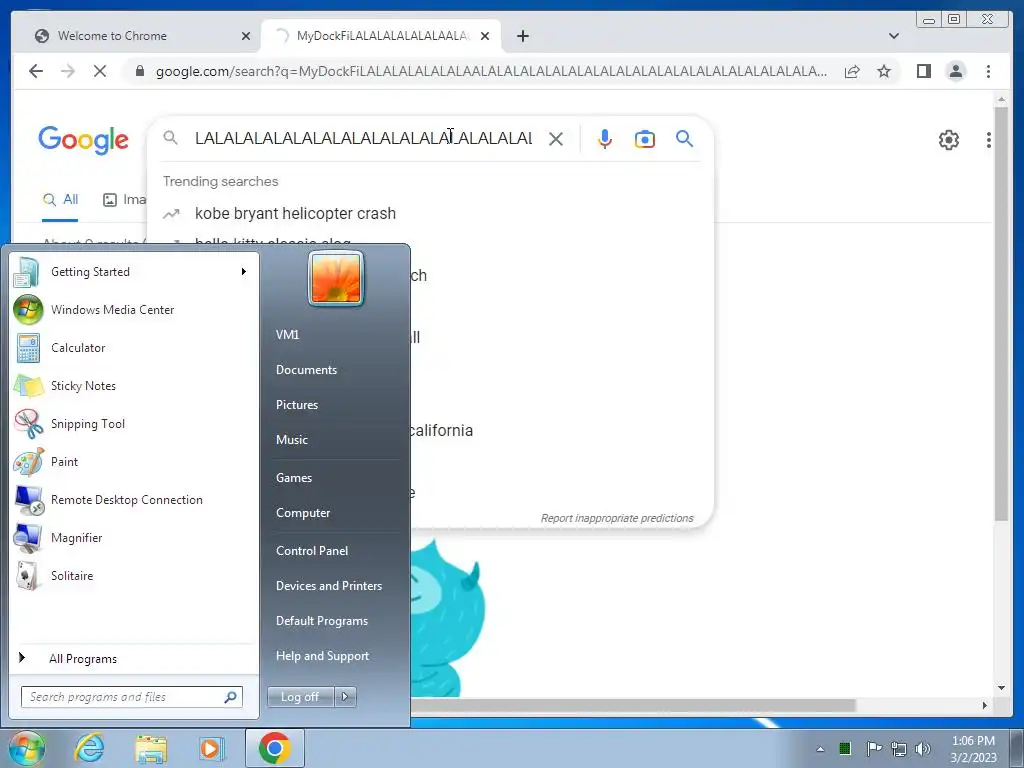Open new Chrome tab with plus
Screen dimensions: 1024x768
tap(522, 36)
